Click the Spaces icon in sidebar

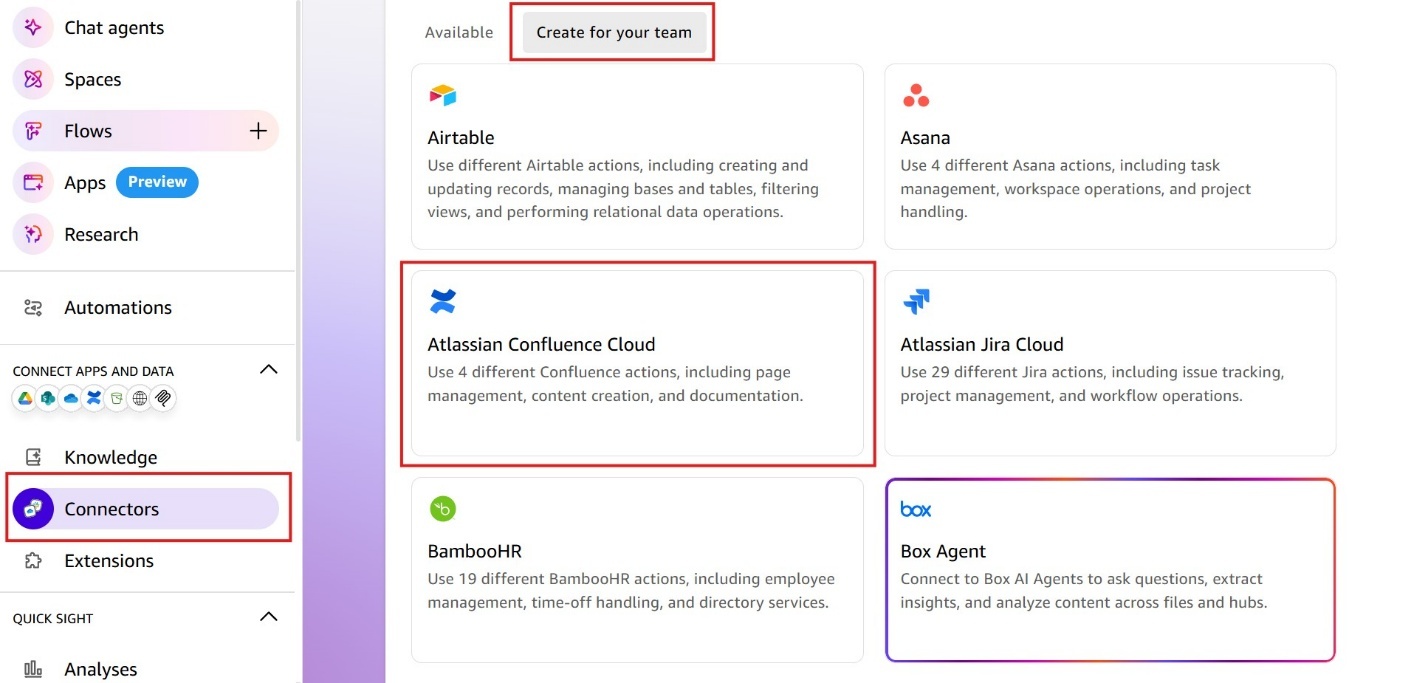(33, 79)
